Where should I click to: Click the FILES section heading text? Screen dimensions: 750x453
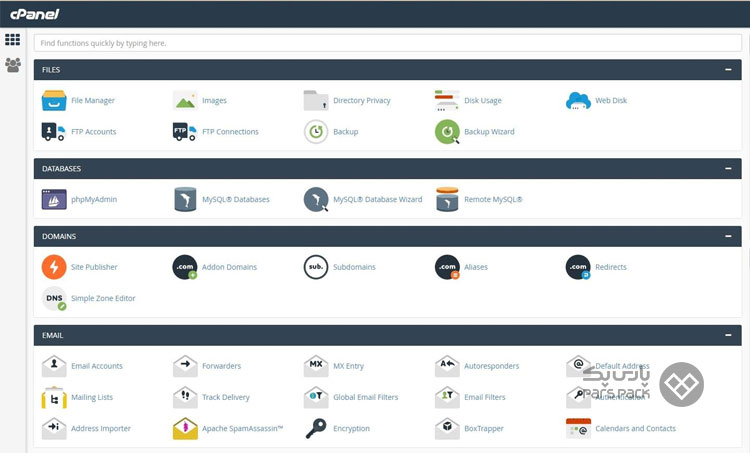tap(51, 70)
